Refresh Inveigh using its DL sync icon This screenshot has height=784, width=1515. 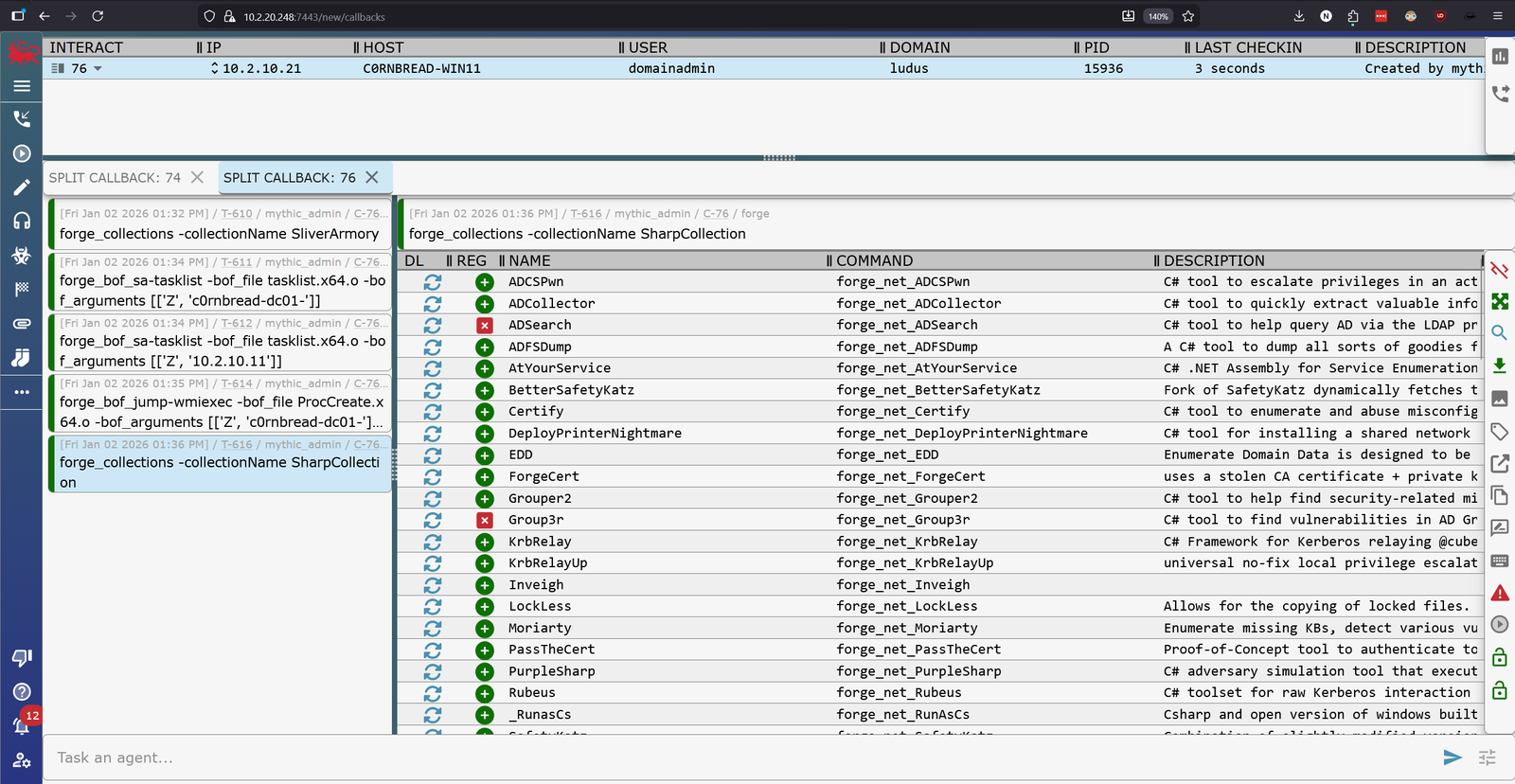pyautogui.click(x=433, y=585)
